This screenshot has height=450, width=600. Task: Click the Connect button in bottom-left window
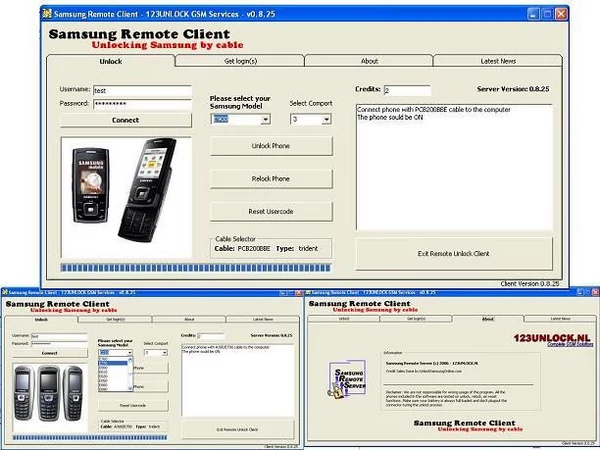(x=50, y=353)
